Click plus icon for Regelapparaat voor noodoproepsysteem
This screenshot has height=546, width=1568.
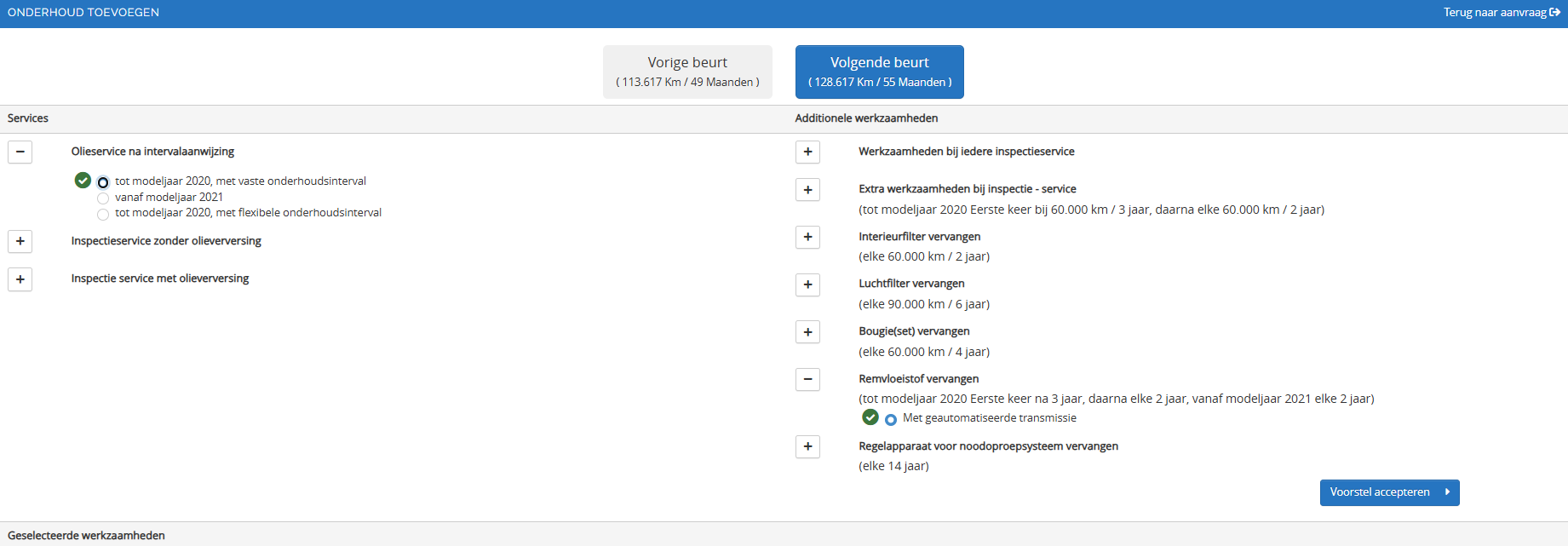point(807,446)
